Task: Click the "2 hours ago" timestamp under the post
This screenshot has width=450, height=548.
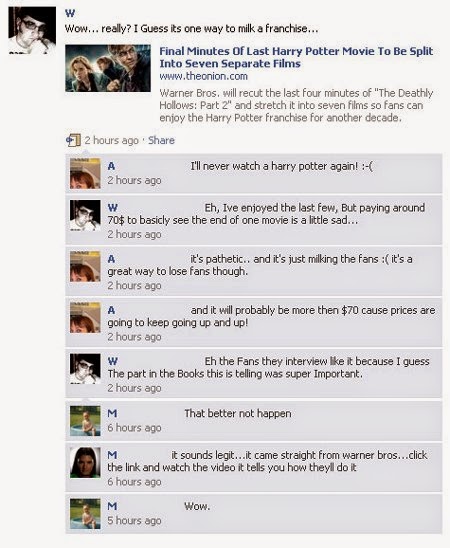Action: click(111, 140)
